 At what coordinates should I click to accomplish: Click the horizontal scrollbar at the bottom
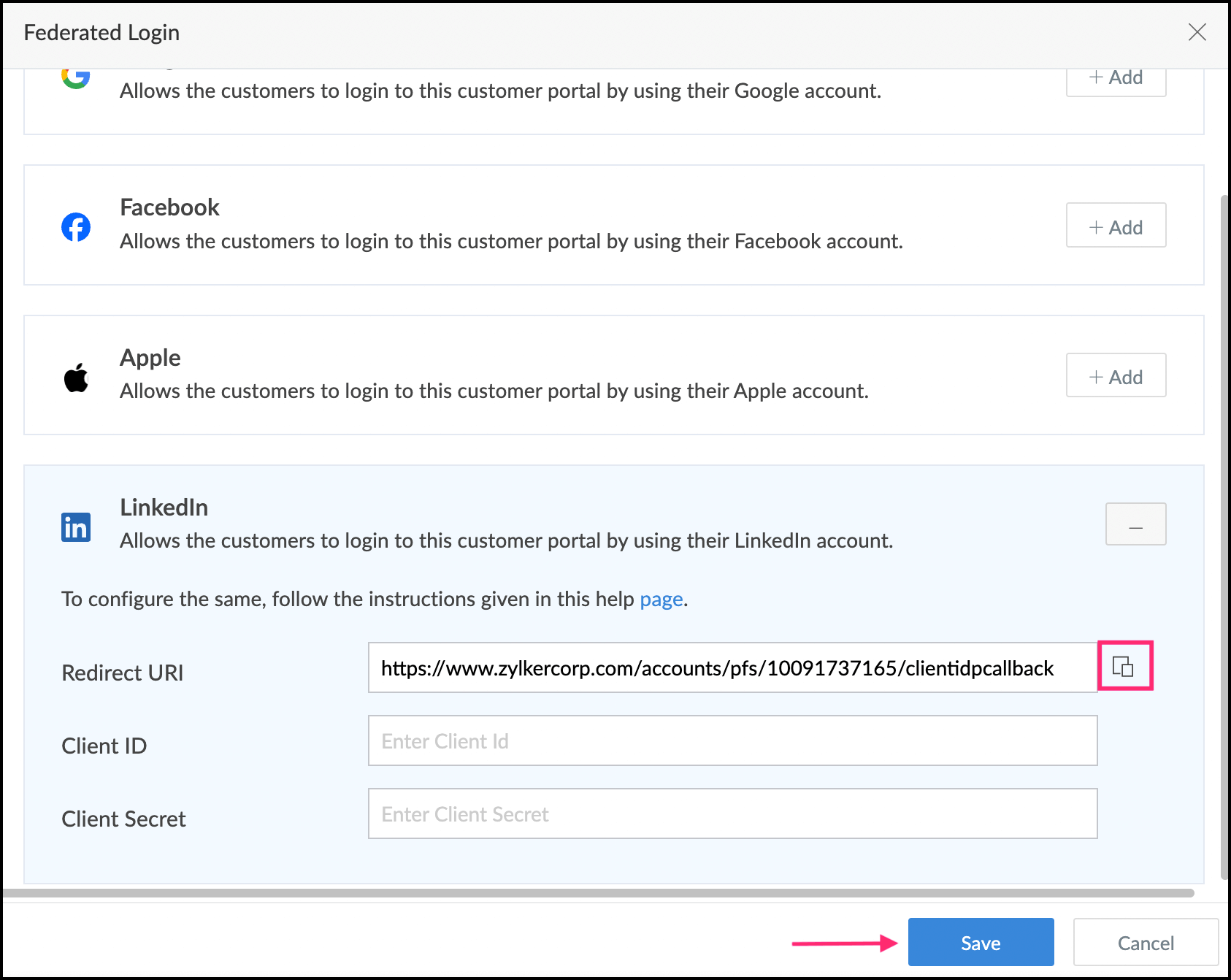599,893
